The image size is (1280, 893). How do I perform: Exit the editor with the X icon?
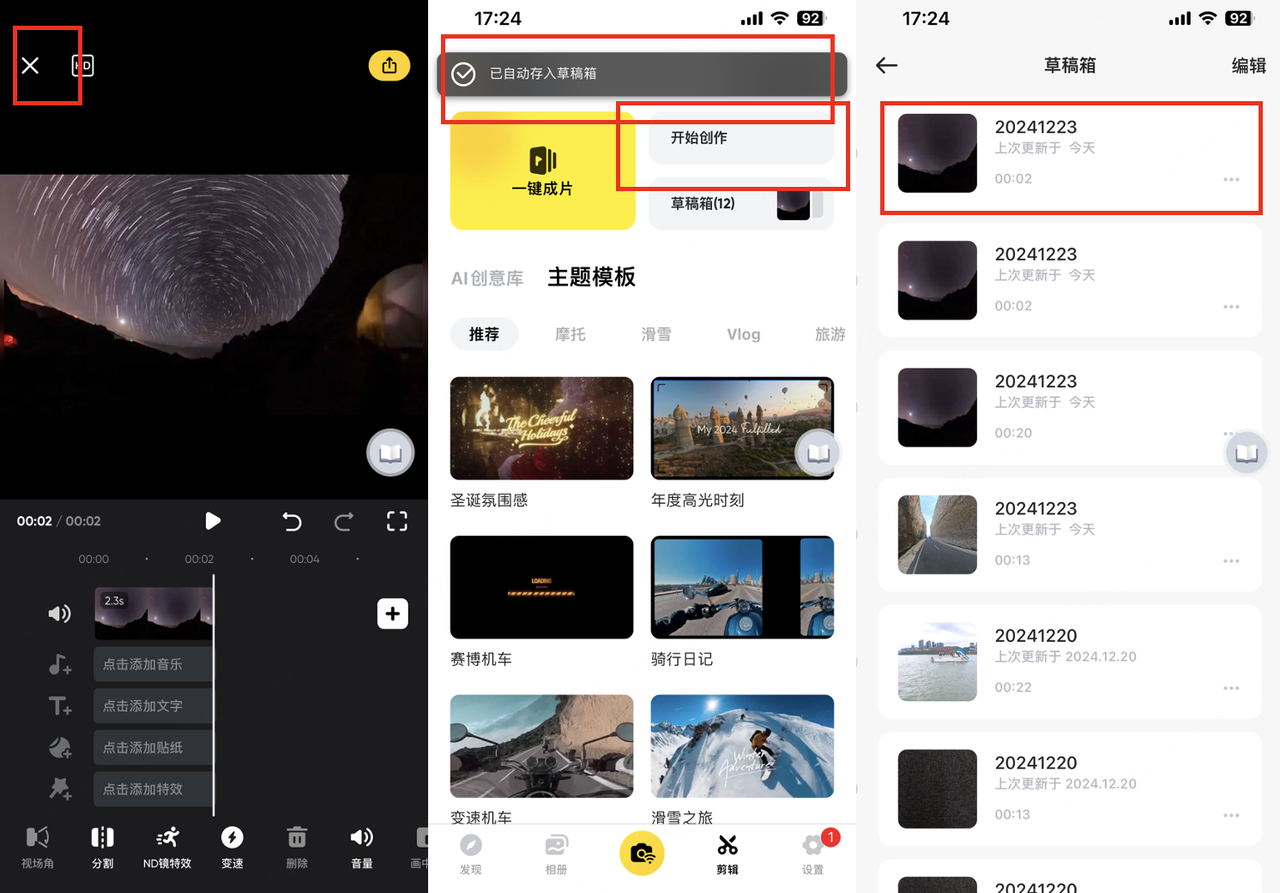[30, 66]
